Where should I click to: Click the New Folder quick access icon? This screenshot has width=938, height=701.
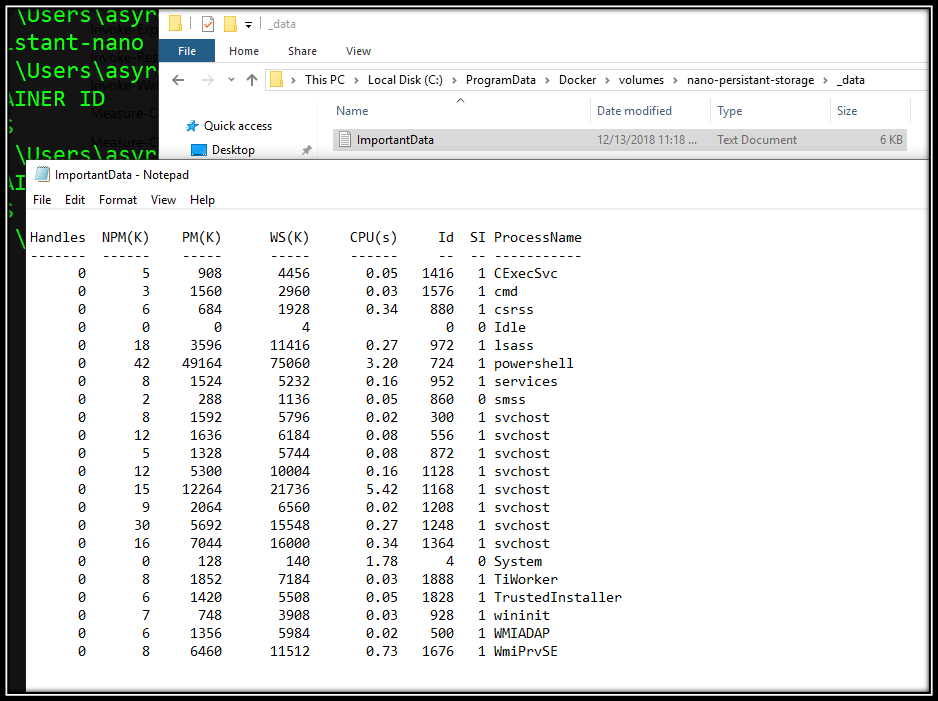click(230, 24)
